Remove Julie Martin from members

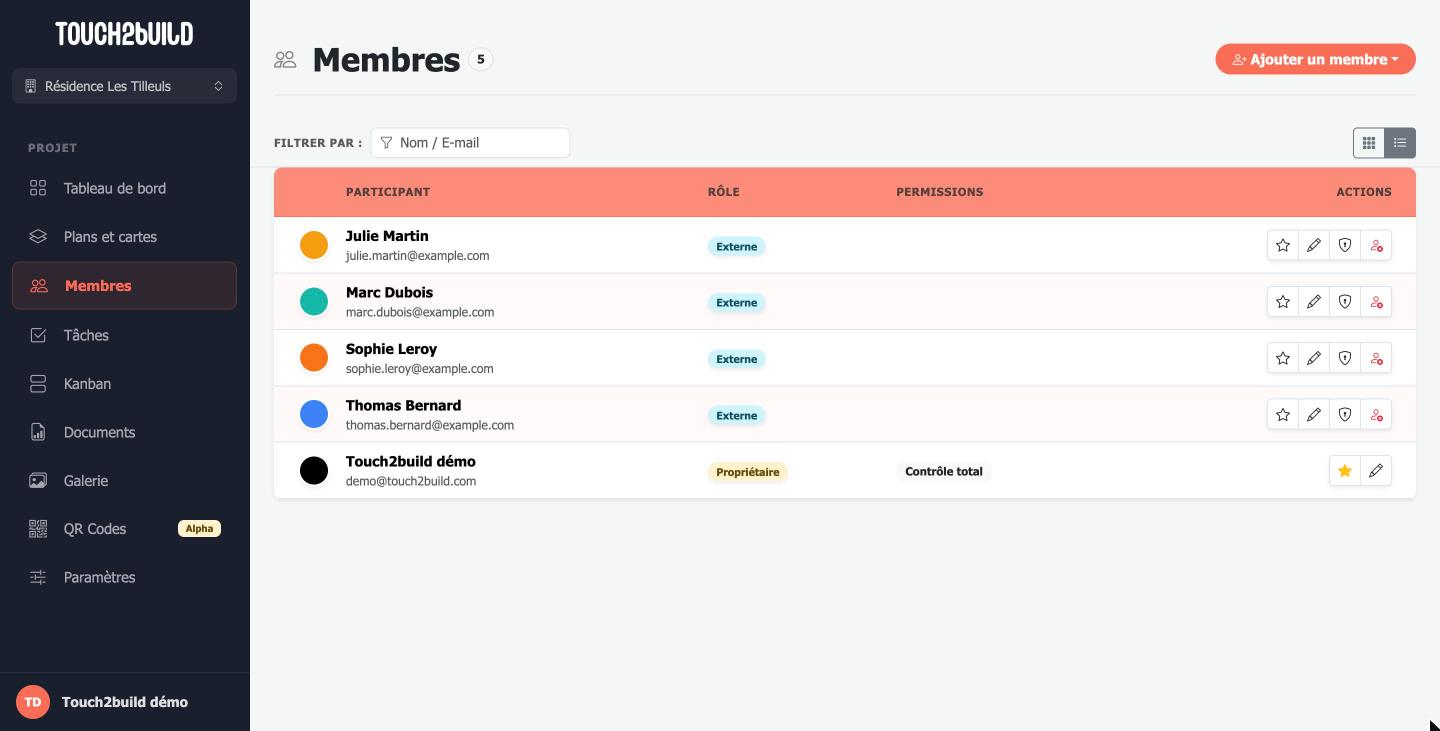(1376, 245)
